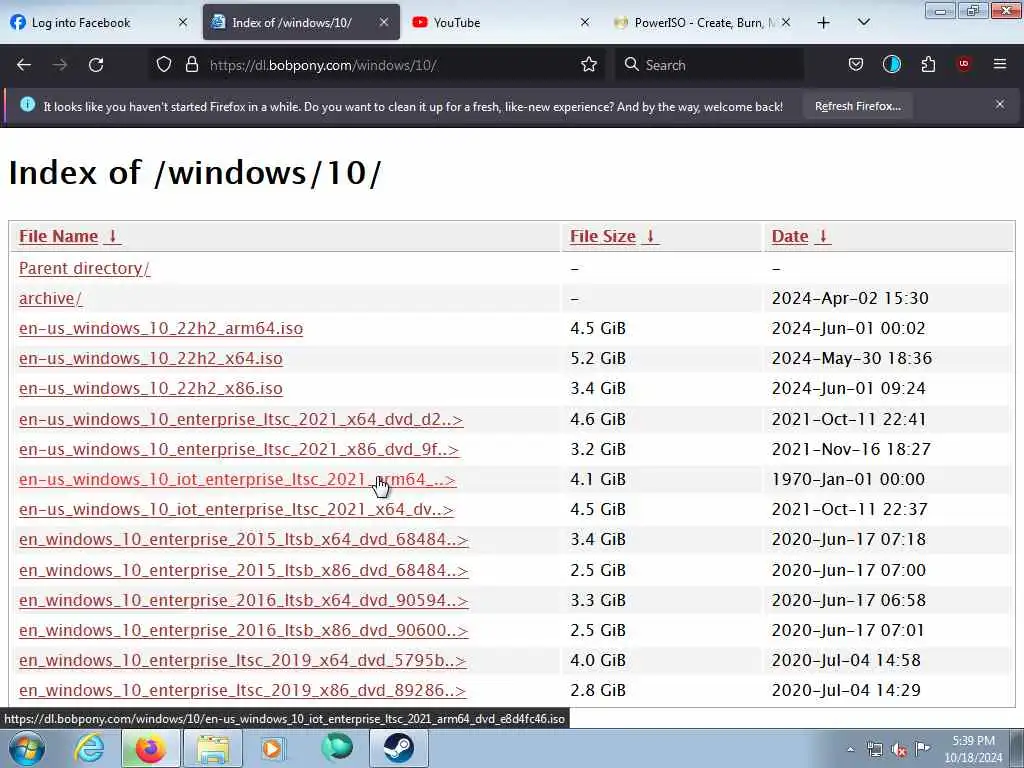Download enterprise 2015 ltsb x86 ISO
Viewport: 1024px width, 768px height.
[244, 570]
